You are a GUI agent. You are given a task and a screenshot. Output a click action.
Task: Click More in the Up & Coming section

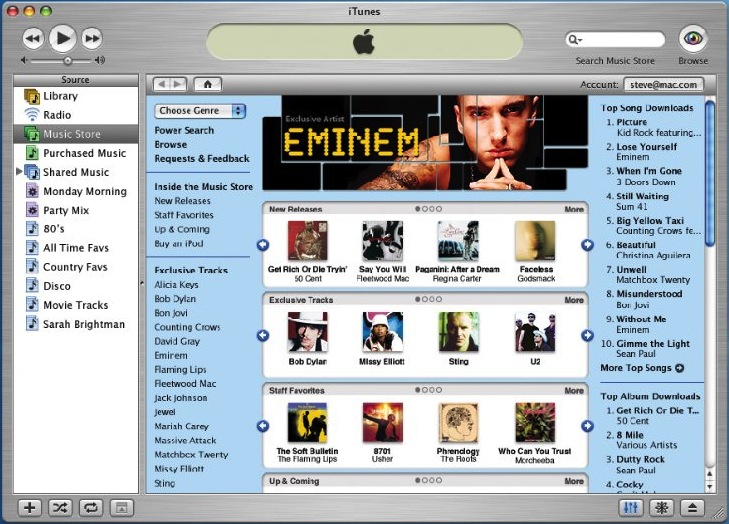[574, 481]
